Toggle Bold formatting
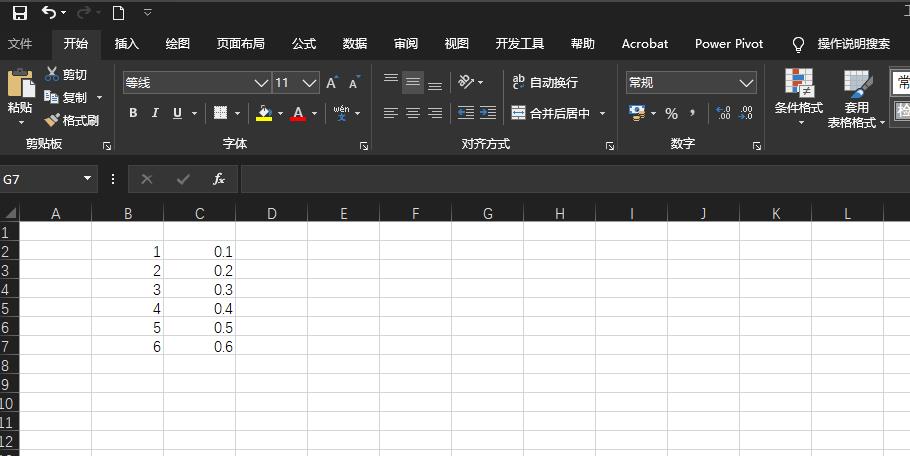 click(x=133, y=113)
